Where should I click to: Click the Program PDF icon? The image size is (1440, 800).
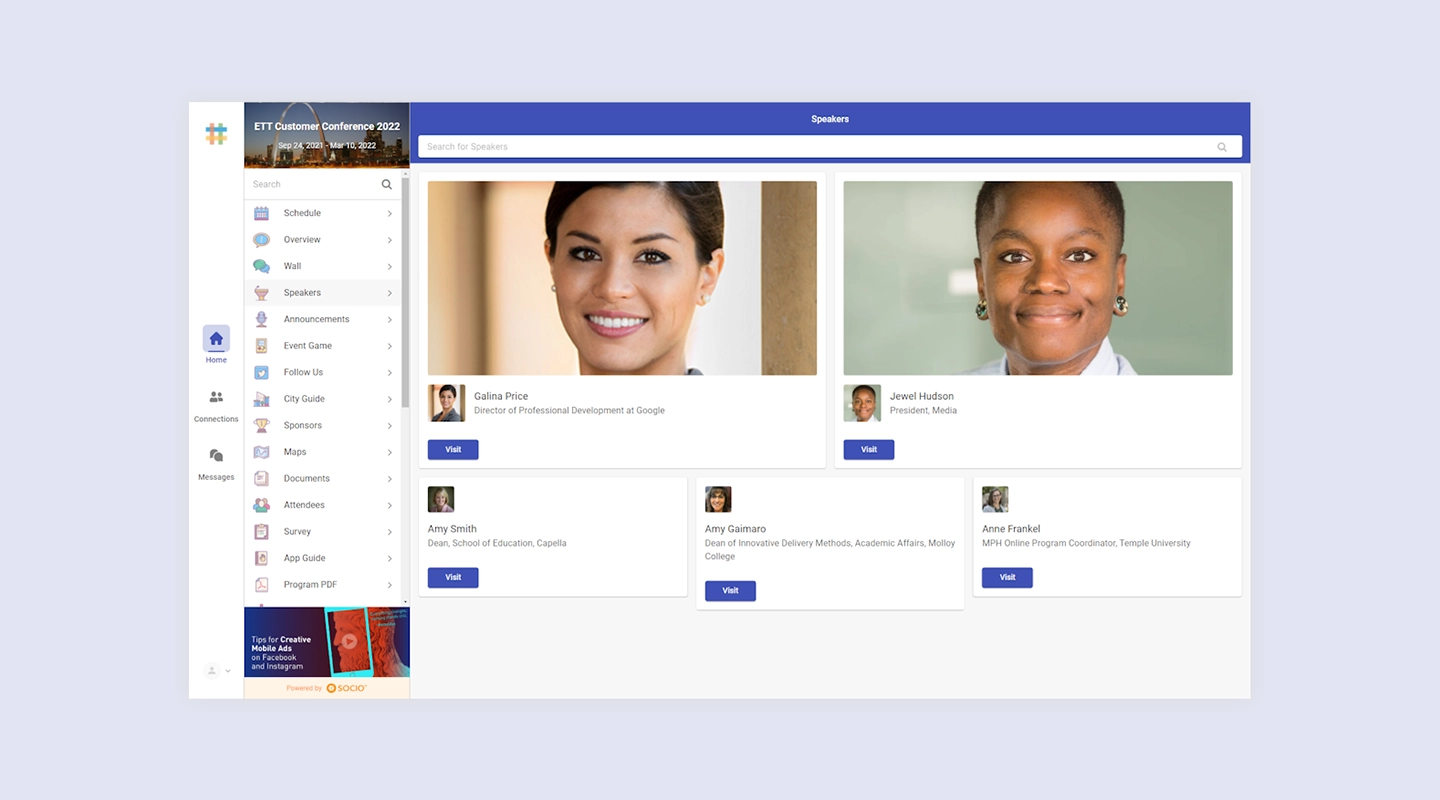[x=263, y=584]
